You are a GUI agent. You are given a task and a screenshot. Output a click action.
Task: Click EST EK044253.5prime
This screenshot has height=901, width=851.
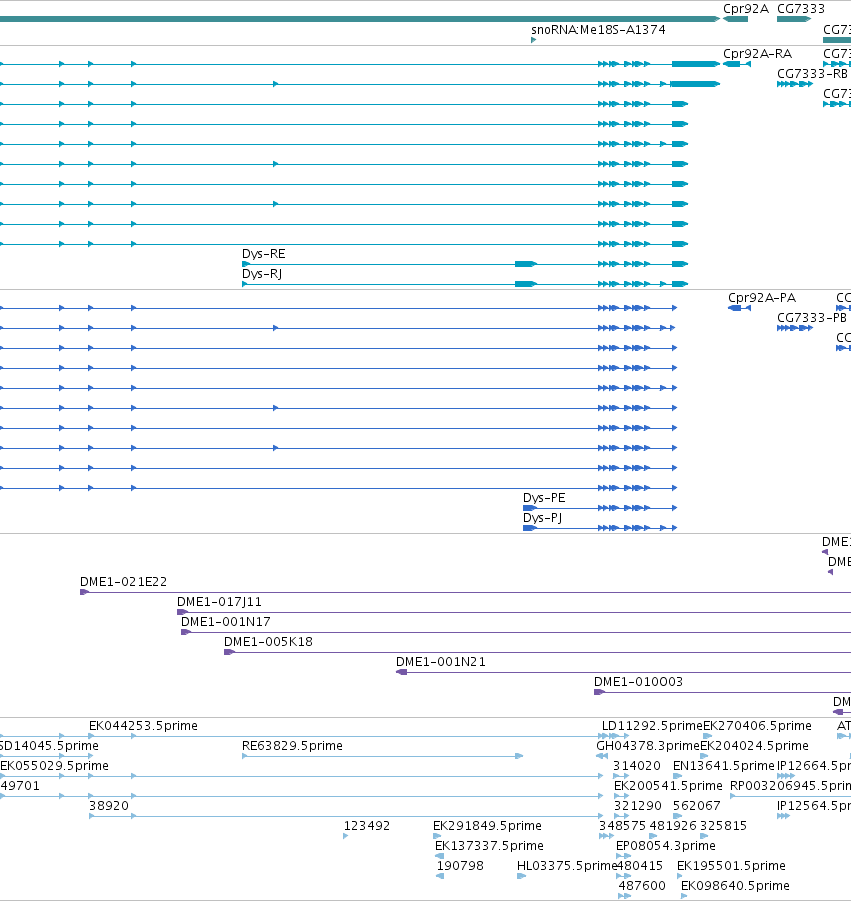[143, 726]
